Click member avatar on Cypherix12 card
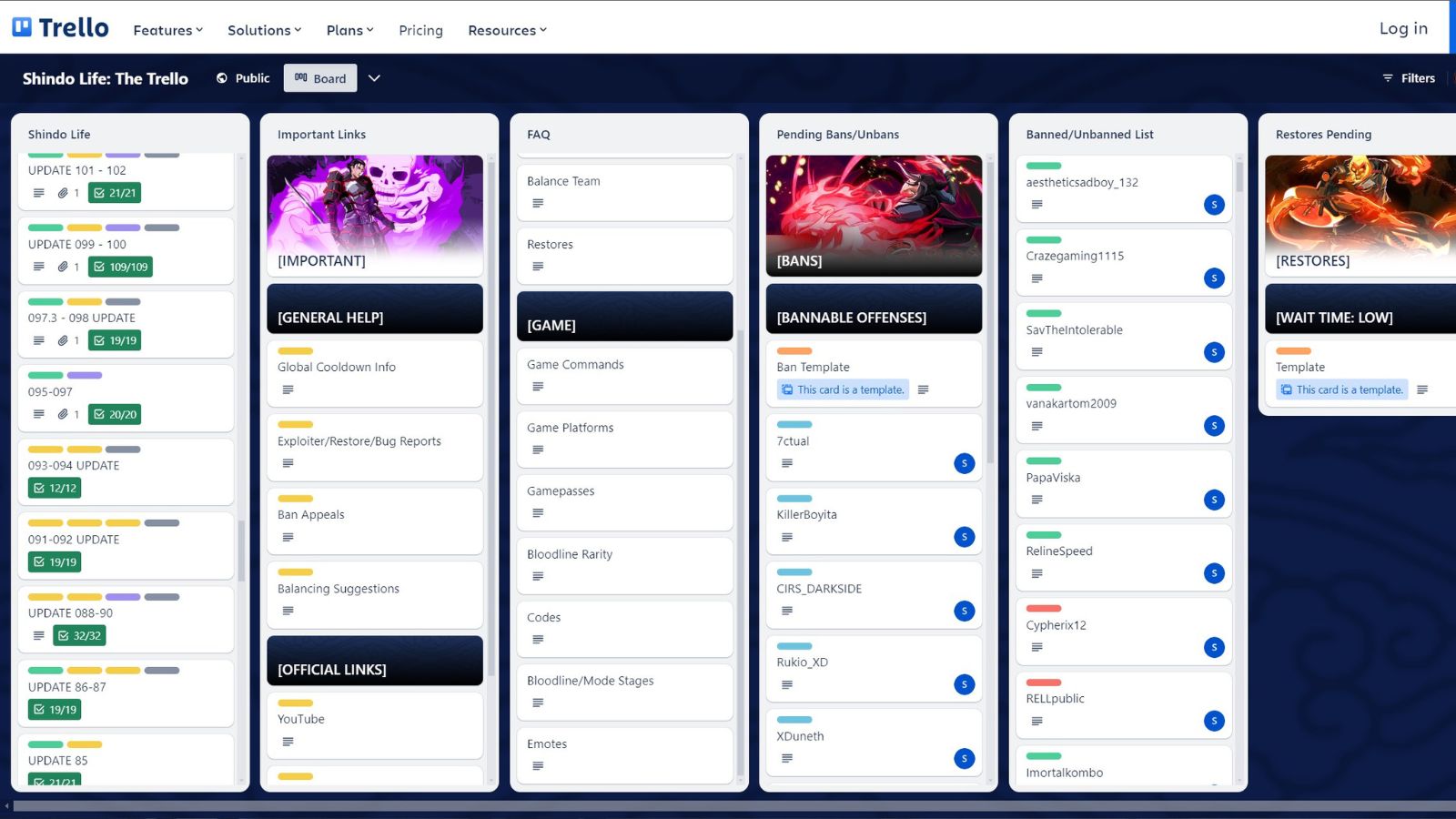Viewport: 1456px width, 819px height. [x=1214, y=647]
